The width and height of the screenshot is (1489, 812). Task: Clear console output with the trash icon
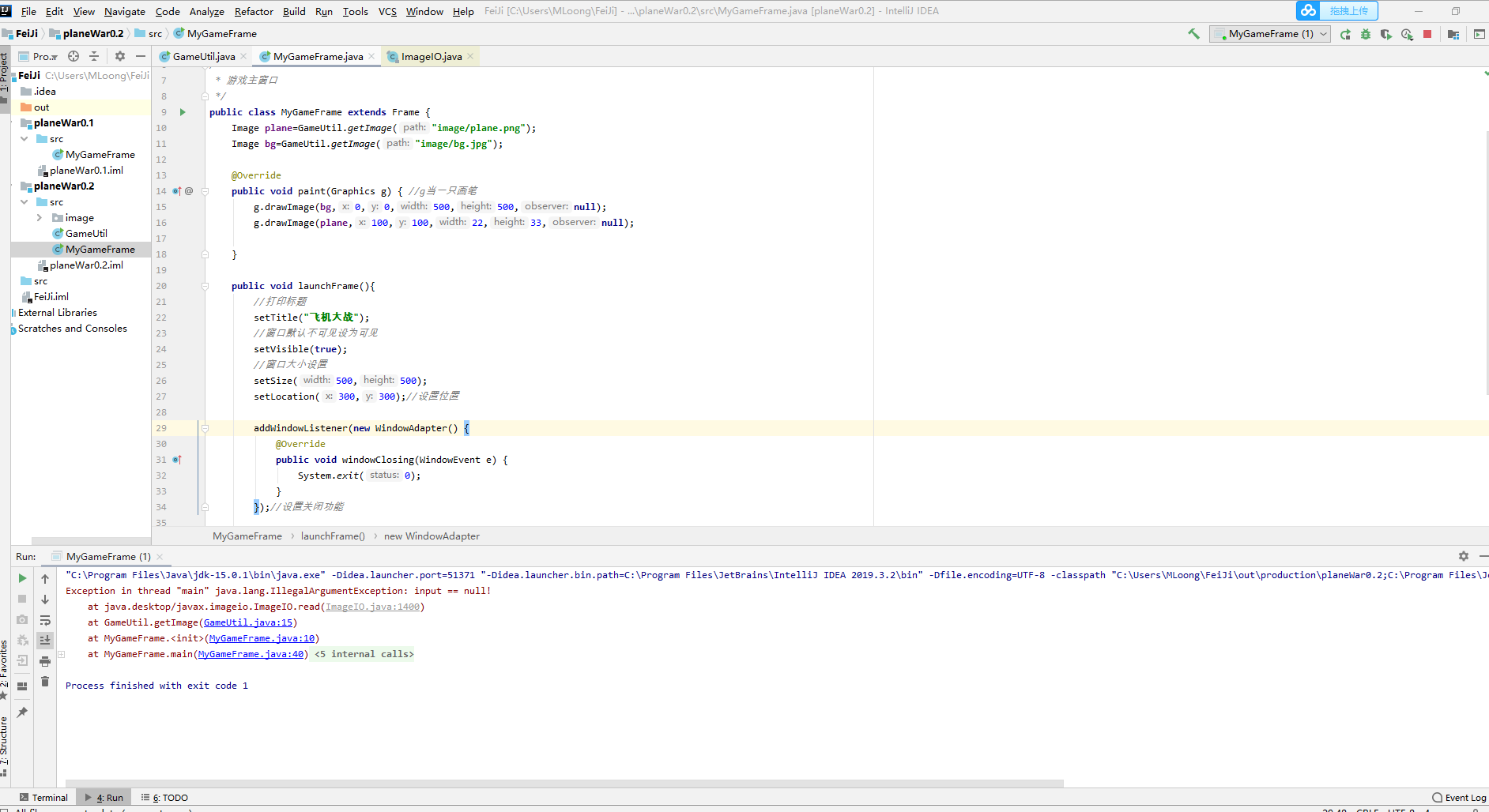(45, 682)
